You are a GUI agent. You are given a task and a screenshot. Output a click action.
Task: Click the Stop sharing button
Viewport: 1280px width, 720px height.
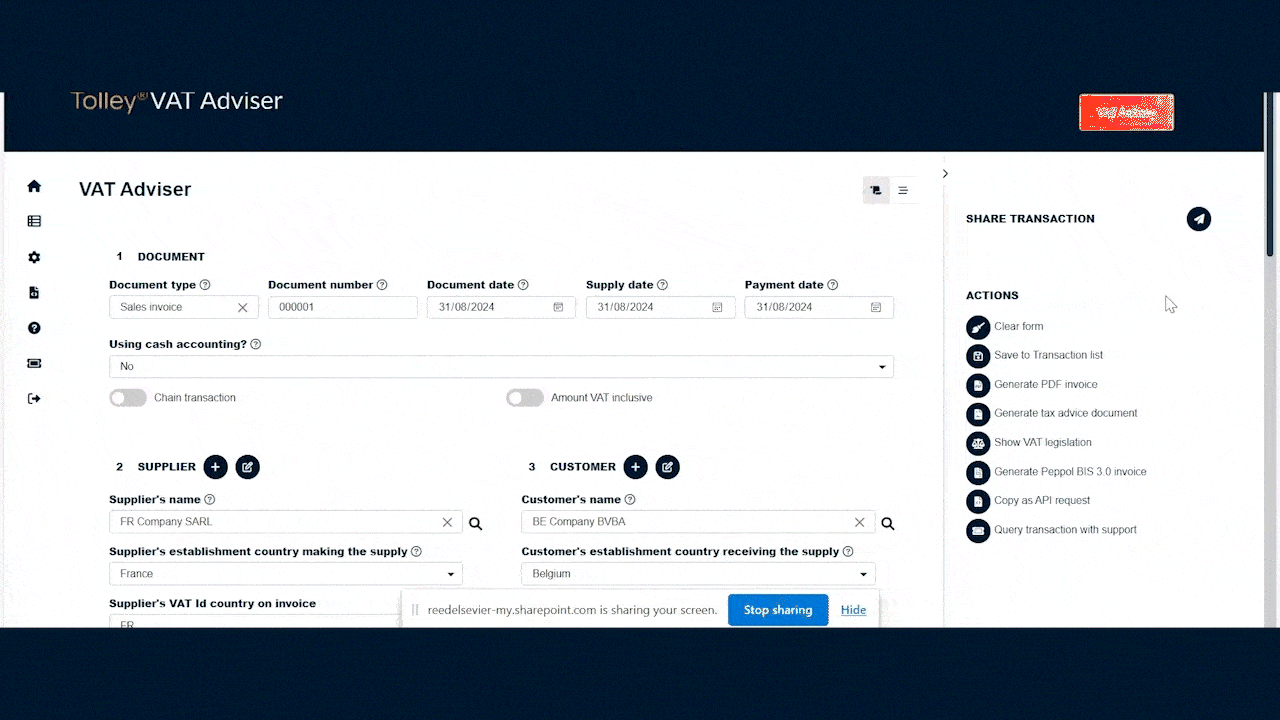pos(777,610)
